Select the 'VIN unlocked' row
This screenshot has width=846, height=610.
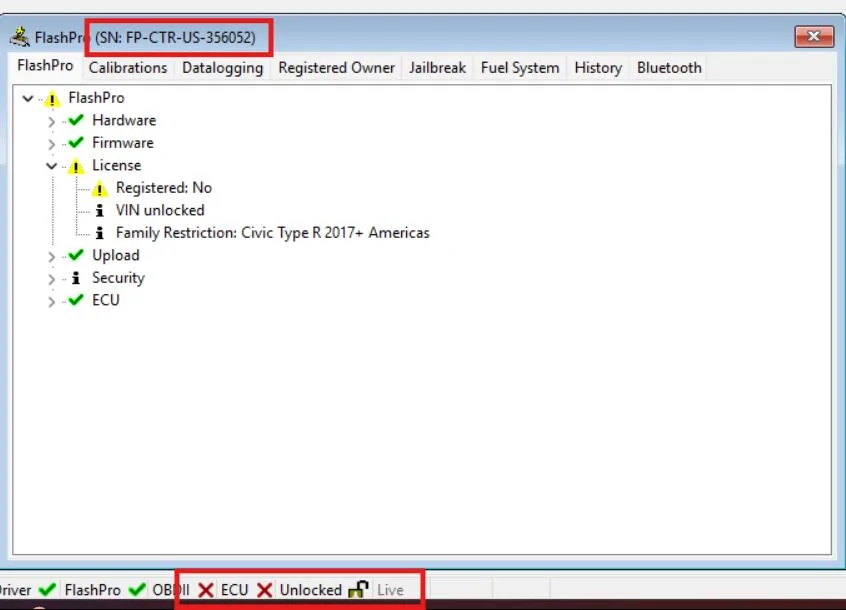click(x=160, y=210)
